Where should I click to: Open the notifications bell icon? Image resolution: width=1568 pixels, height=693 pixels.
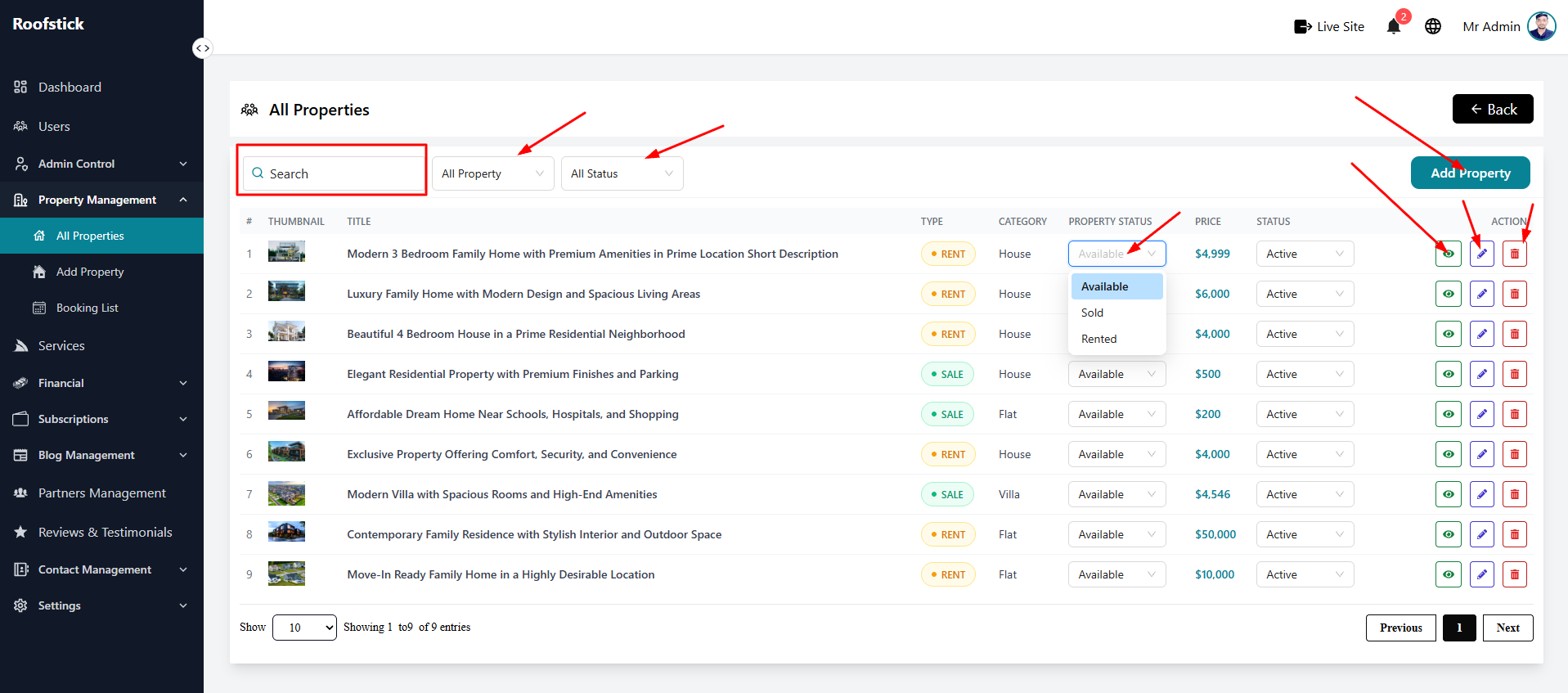(1394, 26)
